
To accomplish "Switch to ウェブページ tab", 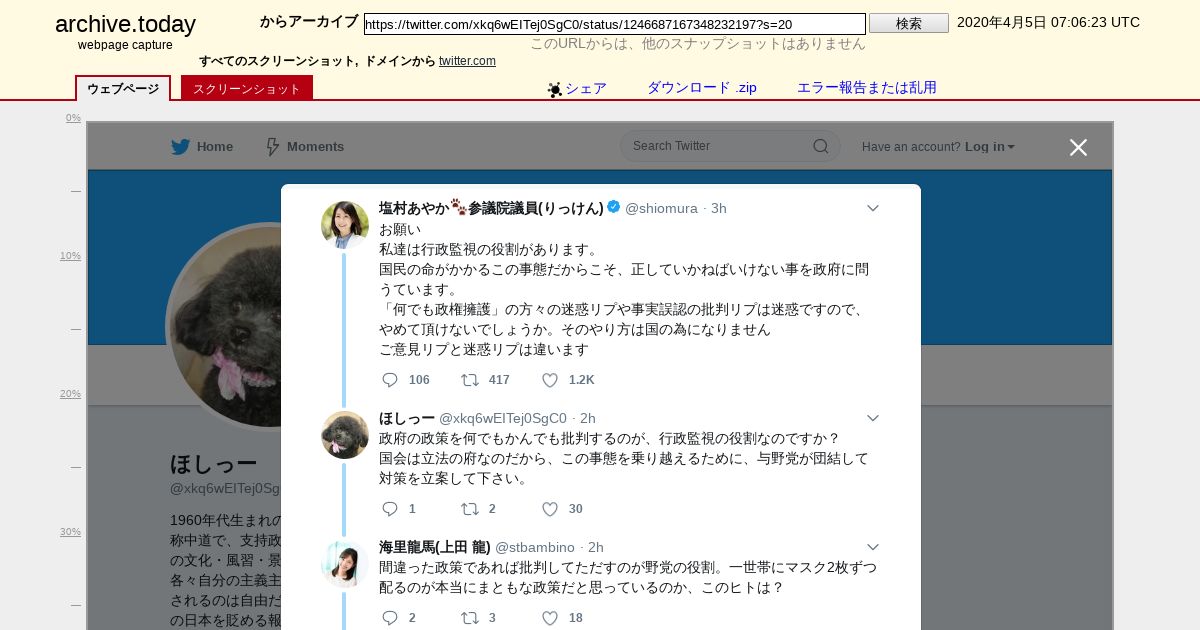I will 123,88.
